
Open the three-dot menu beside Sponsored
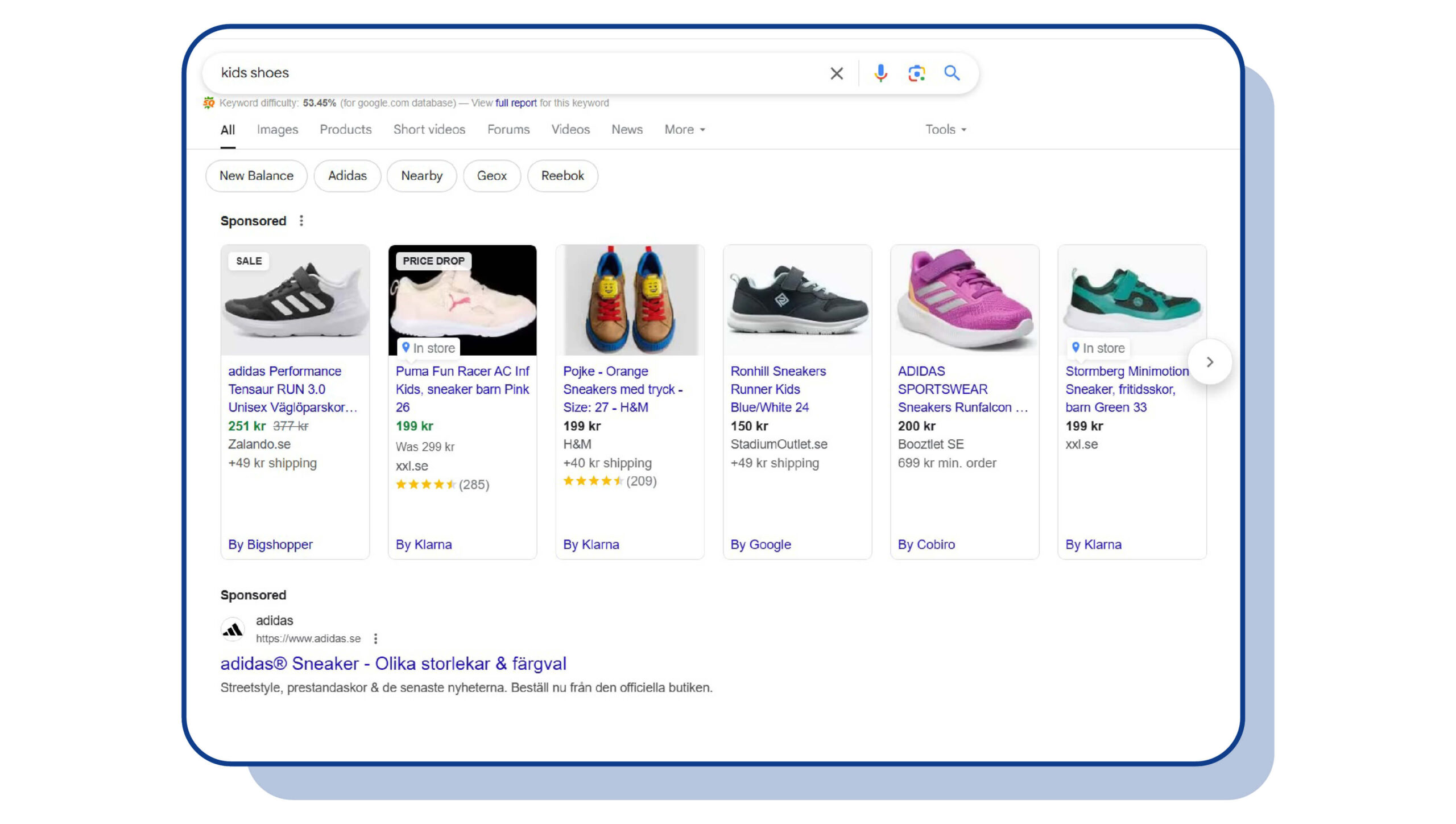301,221
